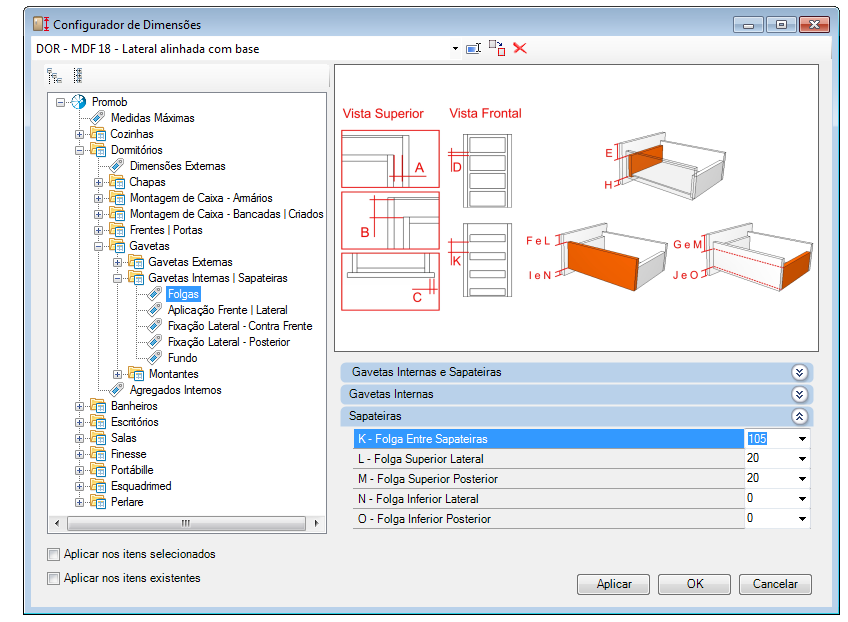The height and width of the screenshot is (622, 848).
Task: Click the Configurador de Dimensões title icon
Action: (41, 24)
